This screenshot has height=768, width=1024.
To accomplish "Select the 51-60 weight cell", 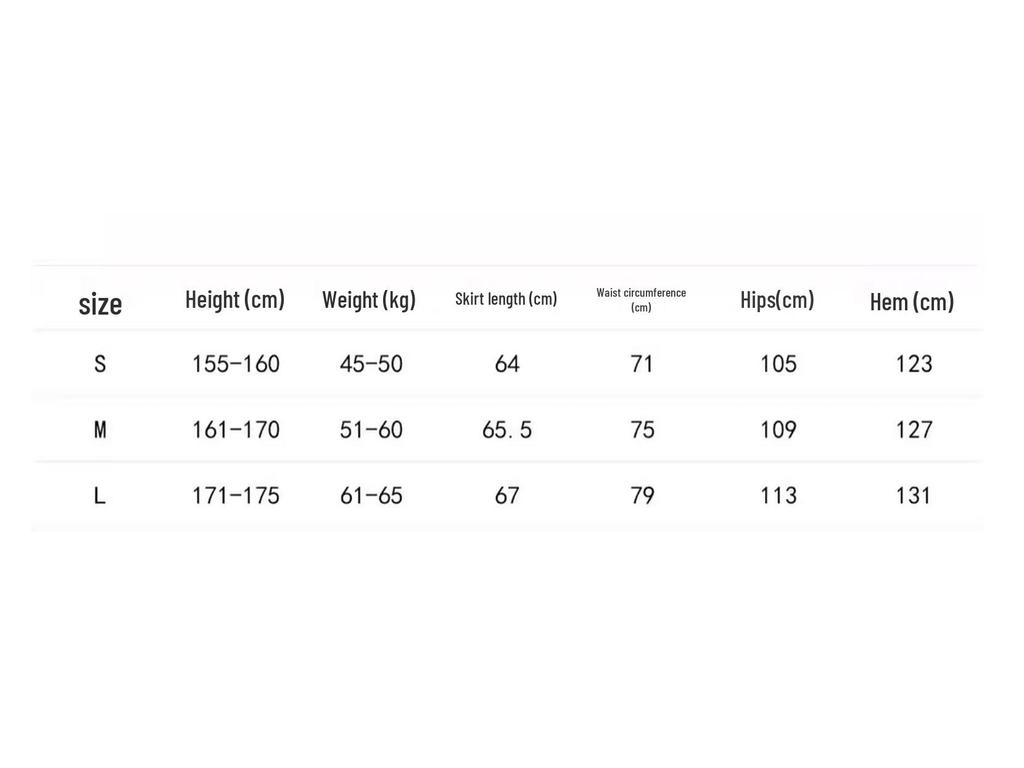I will (x=371, y=430).
